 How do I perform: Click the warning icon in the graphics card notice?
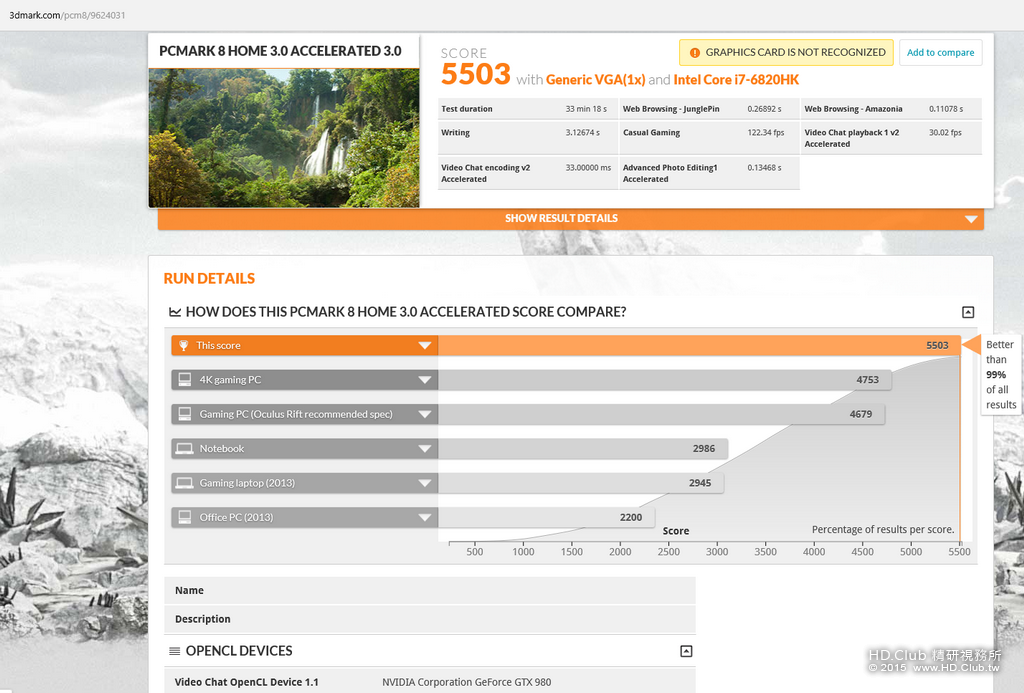click(x=695, y=53)
